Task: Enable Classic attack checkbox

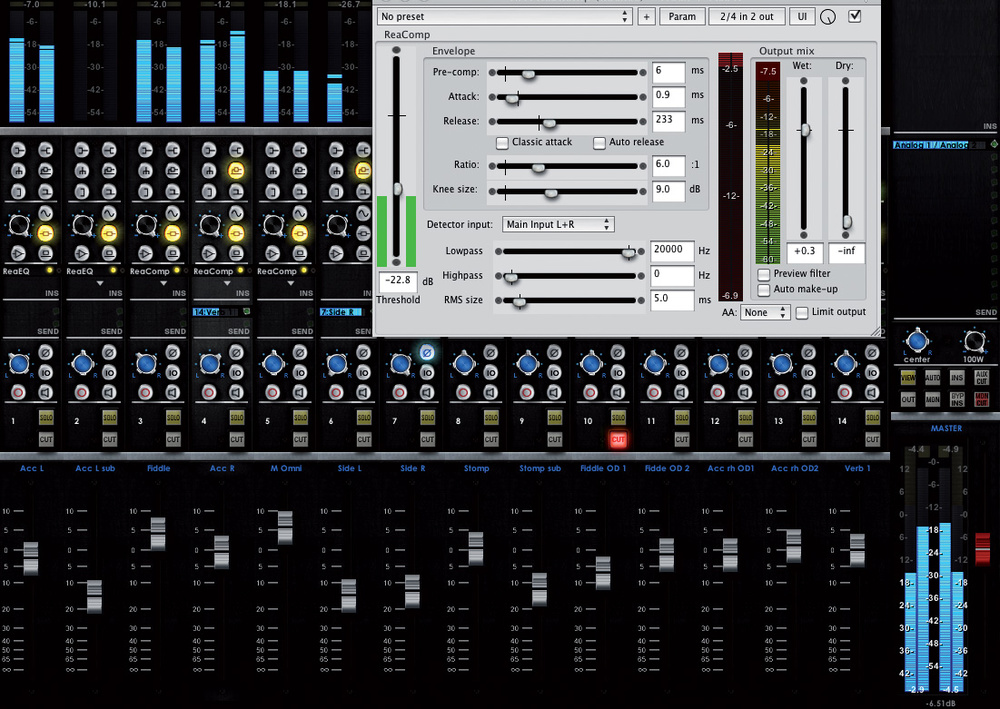Action: click(x=503, y=143)
